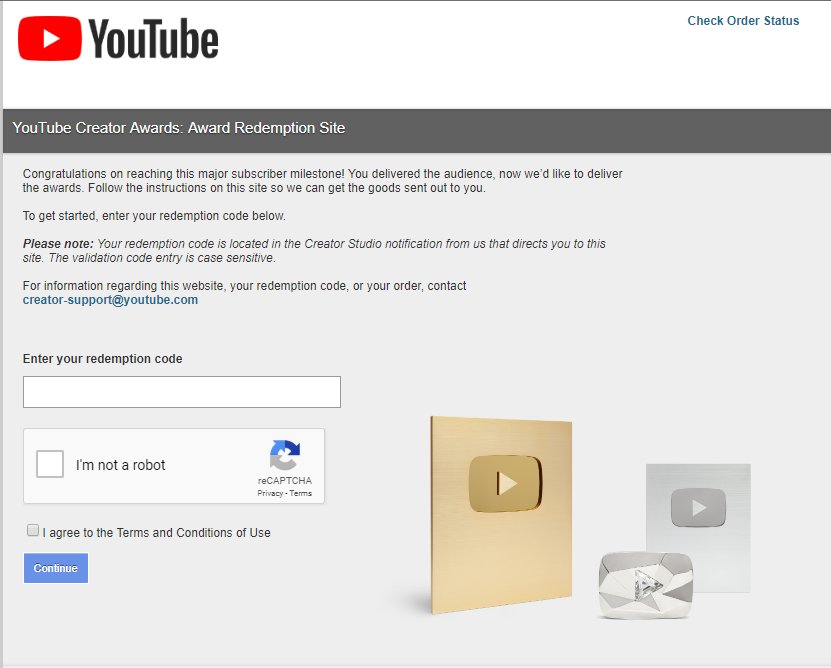Click the Diamond Play Button award image

tap(646, 585)
